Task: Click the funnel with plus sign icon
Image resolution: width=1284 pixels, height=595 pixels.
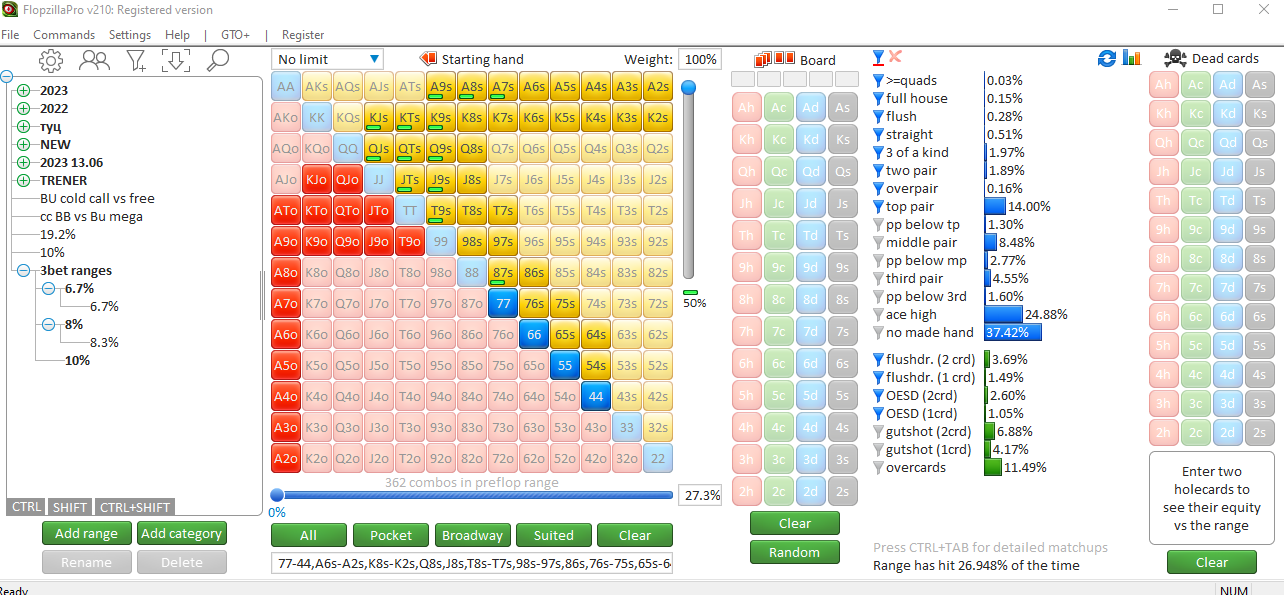Action: tap(137, 61)
